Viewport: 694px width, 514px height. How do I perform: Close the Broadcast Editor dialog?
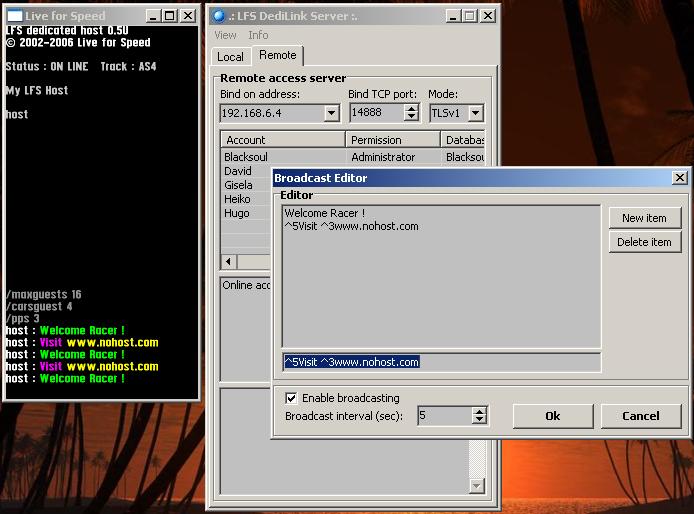(679, 178)
